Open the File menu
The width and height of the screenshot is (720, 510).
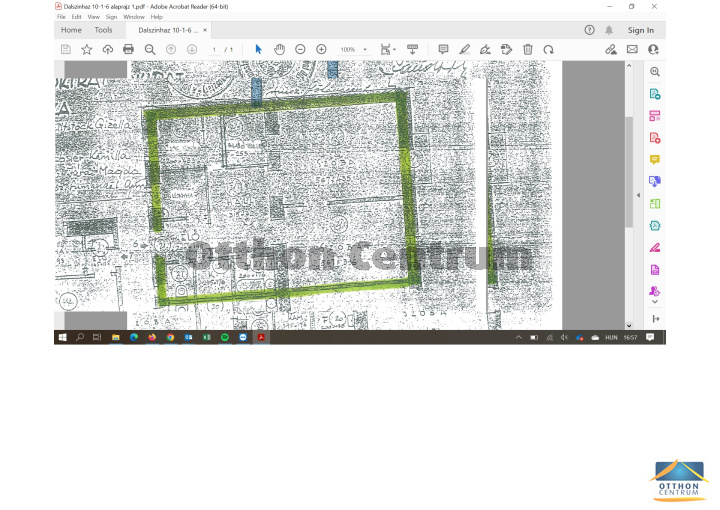point(61,17)
